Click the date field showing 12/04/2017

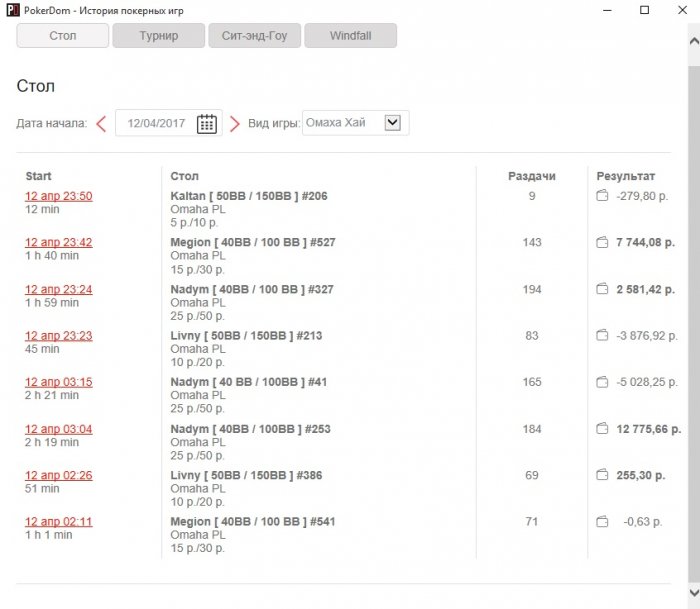coord(155,123)
